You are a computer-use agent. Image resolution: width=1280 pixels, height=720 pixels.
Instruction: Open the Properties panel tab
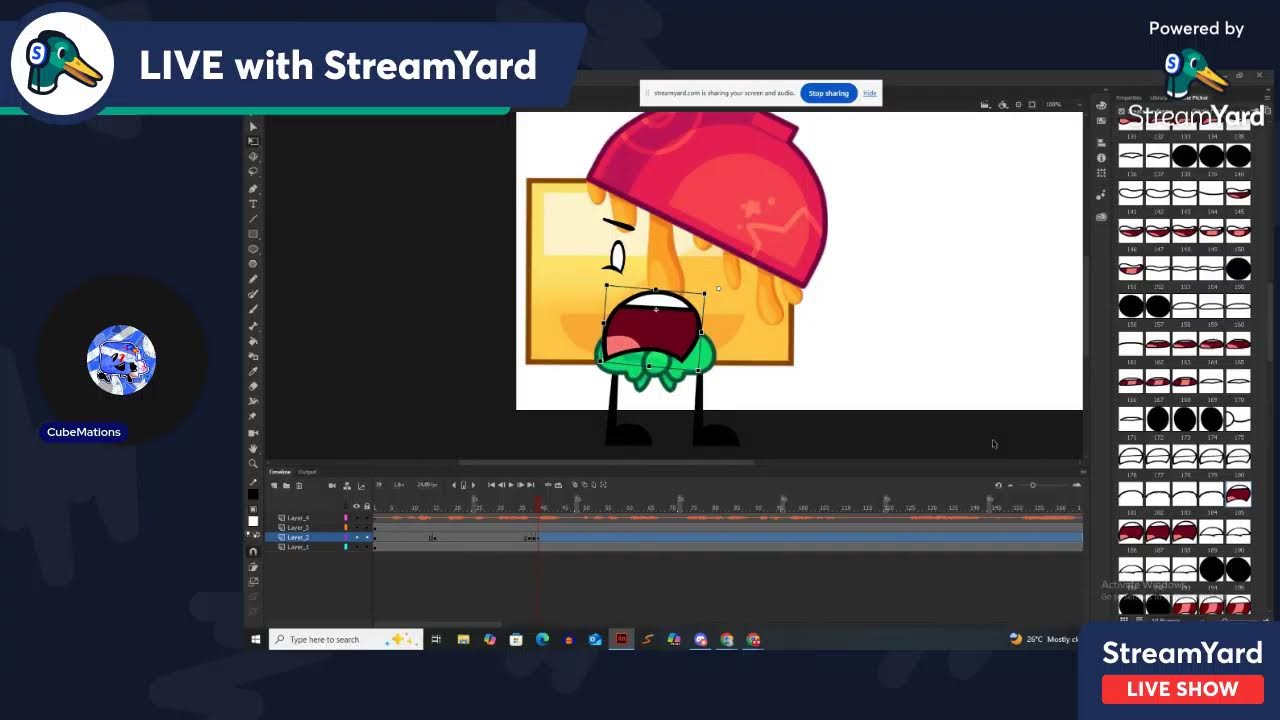[1129, 98]
